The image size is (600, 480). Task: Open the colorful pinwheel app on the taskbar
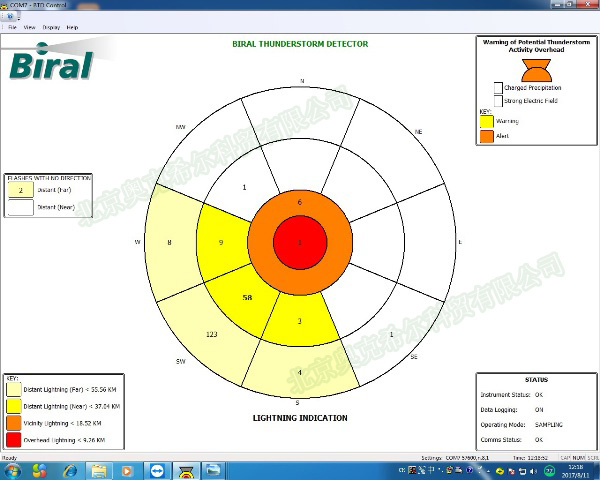[39, 471]
